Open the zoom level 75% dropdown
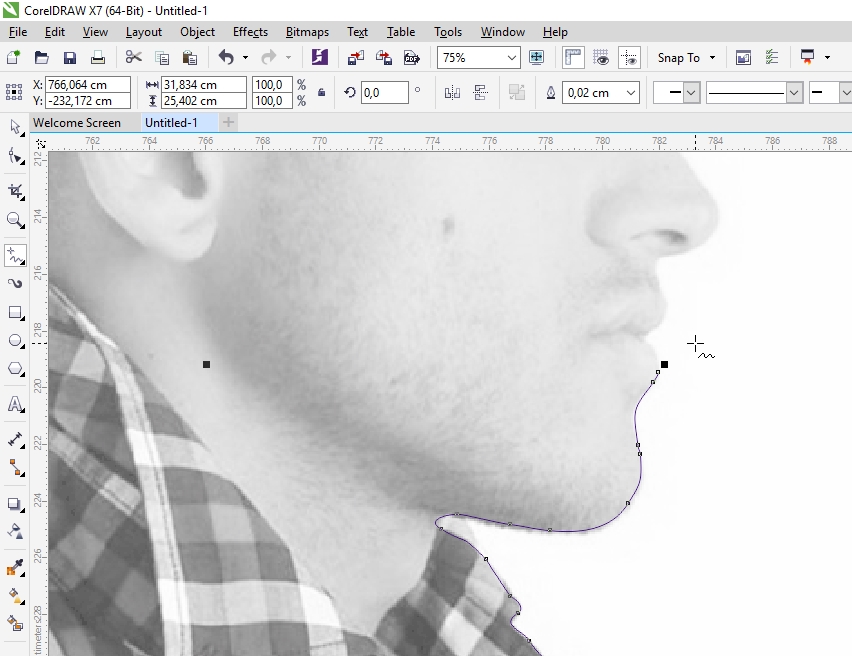852x656 pixels. point(512,58)
